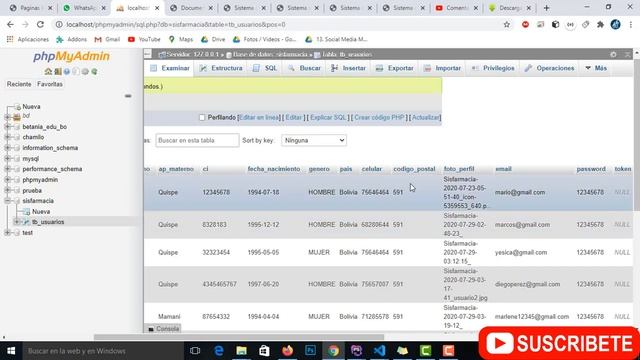Image resolution: width=640 pixels, height=360 pixels.
Task: Click the Favoritas button in sidebar
Action: tap(50, 84)
